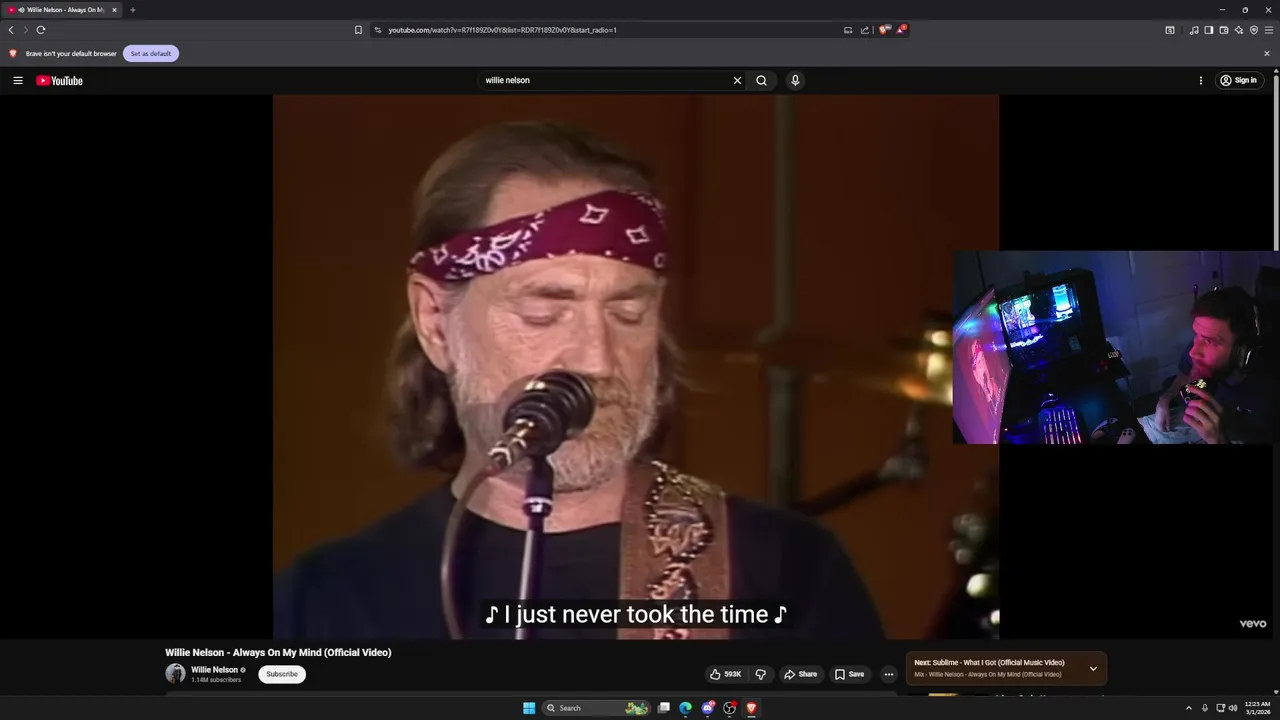Viewport: 1280px width, 720px height.
Task: Like the video with the 593K thumbs up
Action: 725,674
